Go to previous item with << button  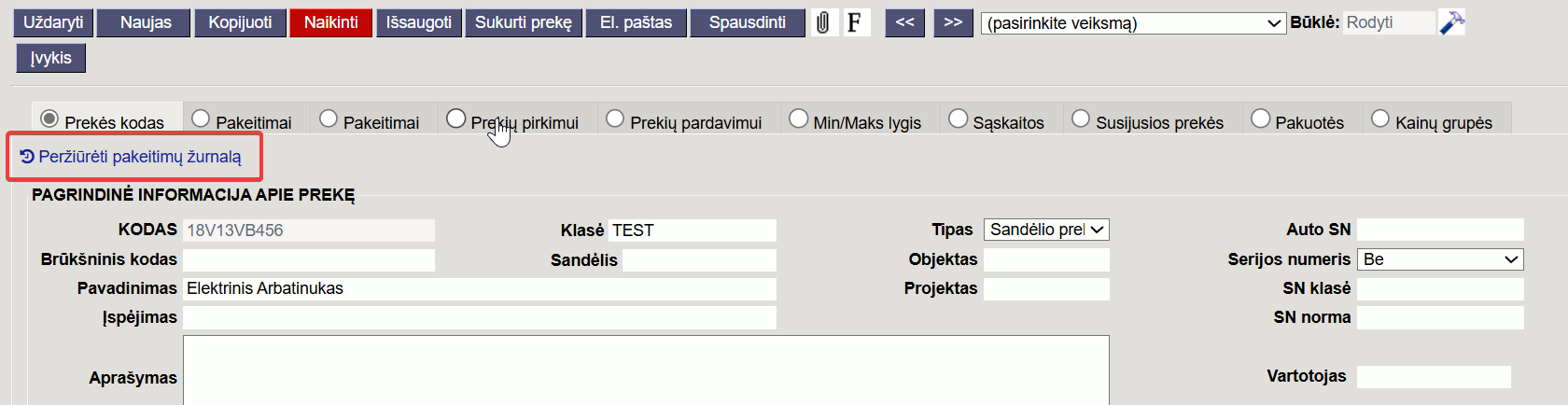905,22
